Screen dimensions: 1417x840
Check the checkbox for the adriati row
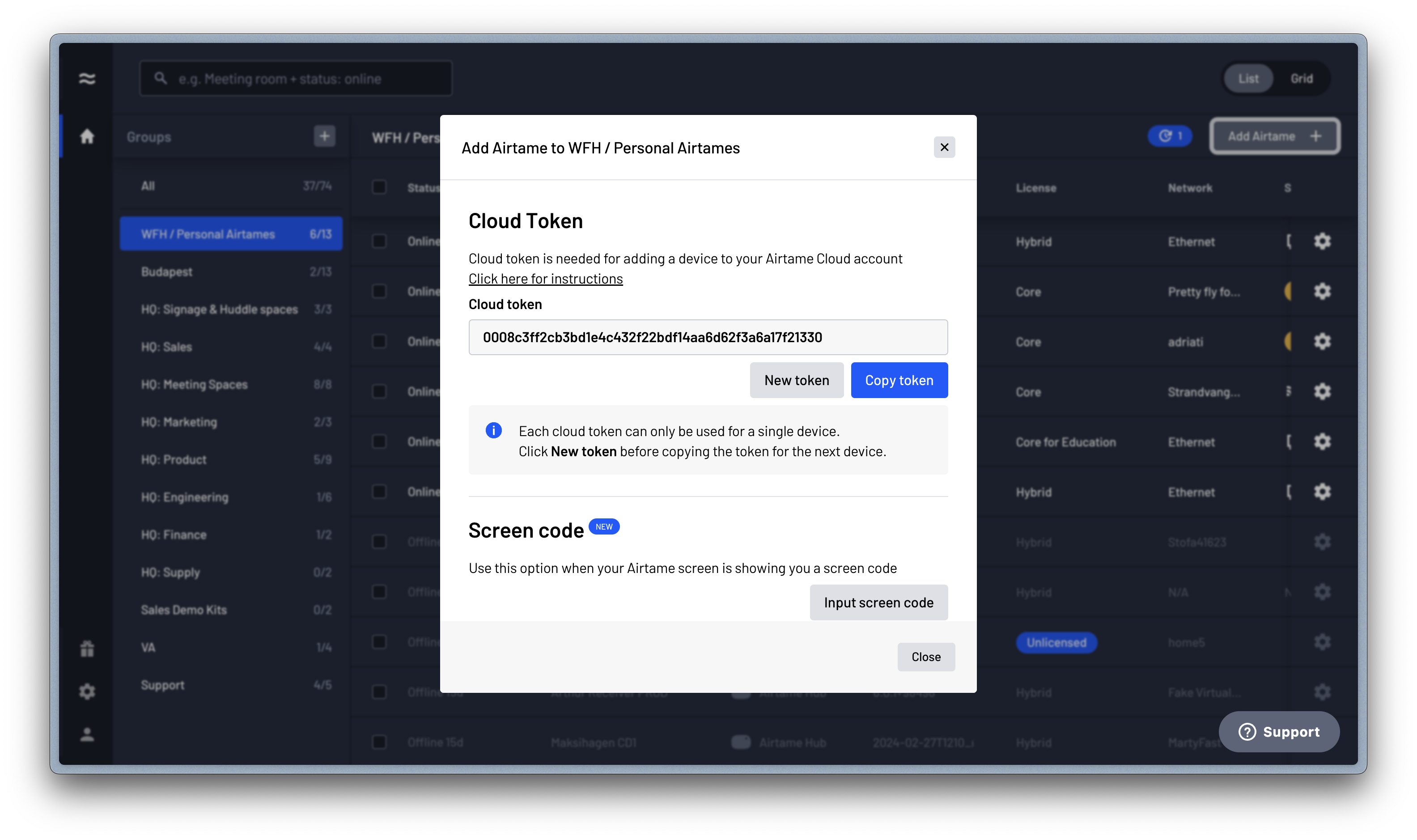click(x=379, y=341)
